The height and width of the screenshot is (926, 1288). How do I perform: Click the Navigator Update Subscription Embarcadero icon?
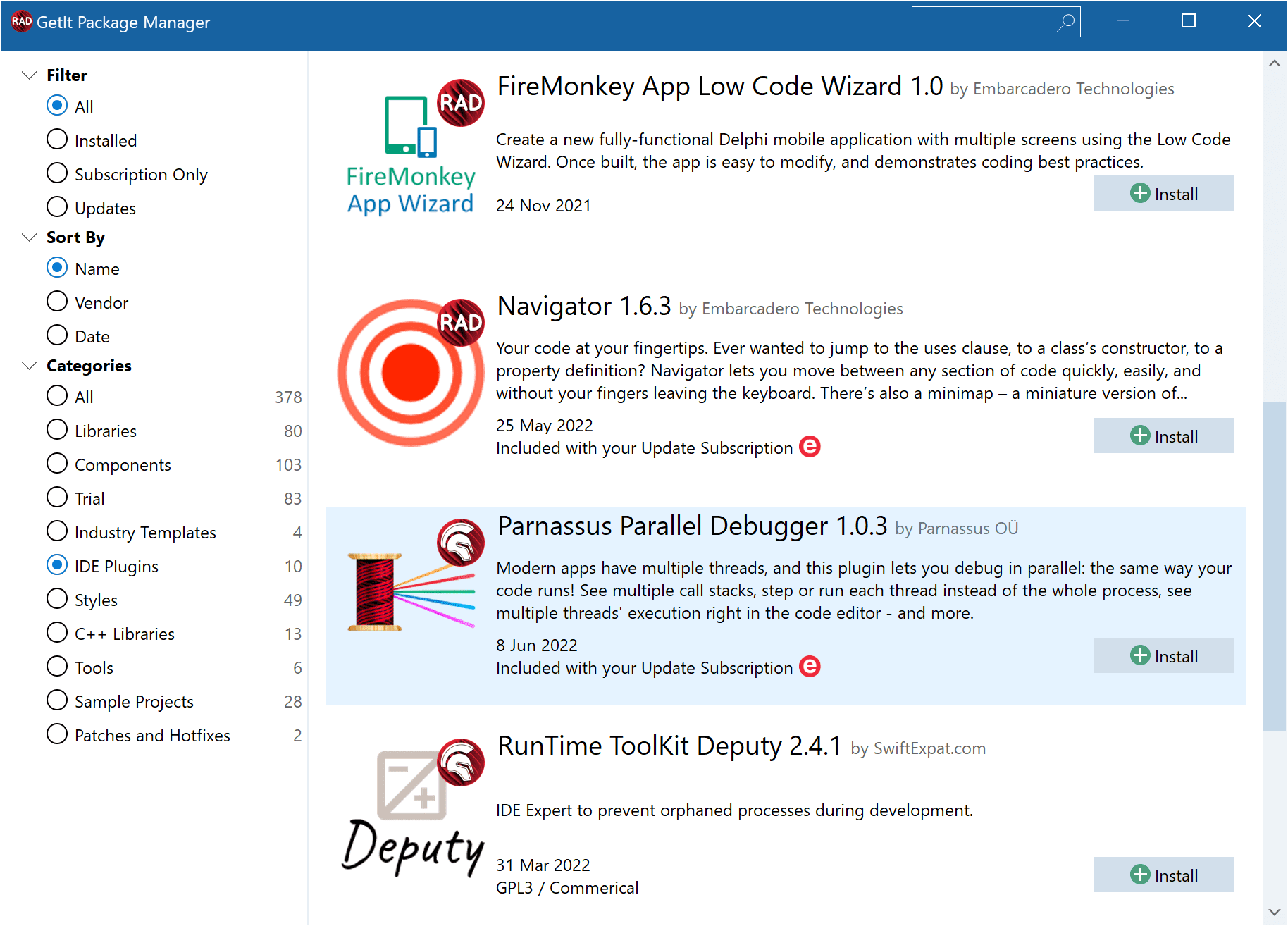(810, 447)
